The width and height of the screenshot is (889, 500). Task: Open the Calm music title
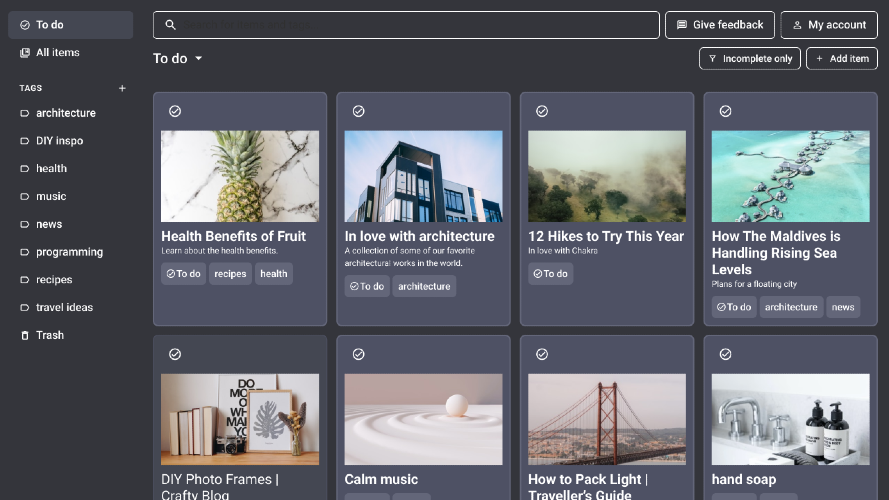pos(381,480)
